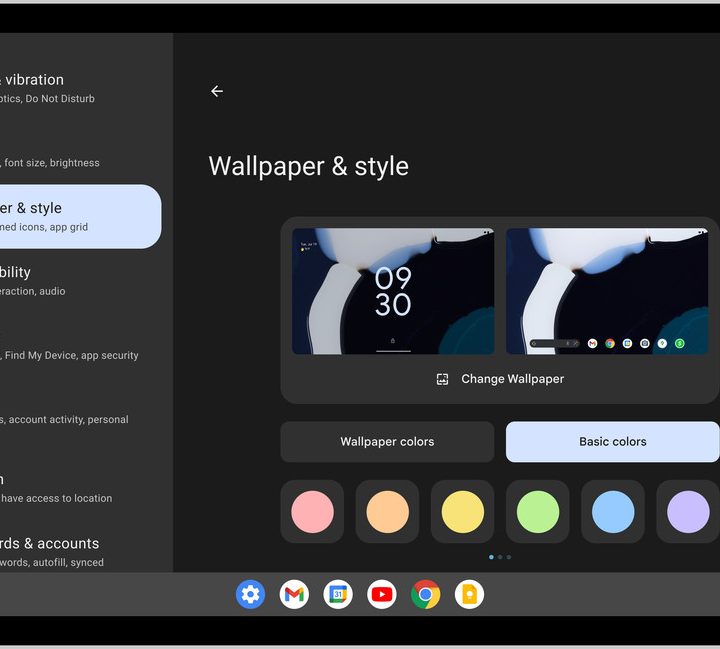Click the back arrow icon
The width and height of the screenshot is (720, 649).
point(217,91)
